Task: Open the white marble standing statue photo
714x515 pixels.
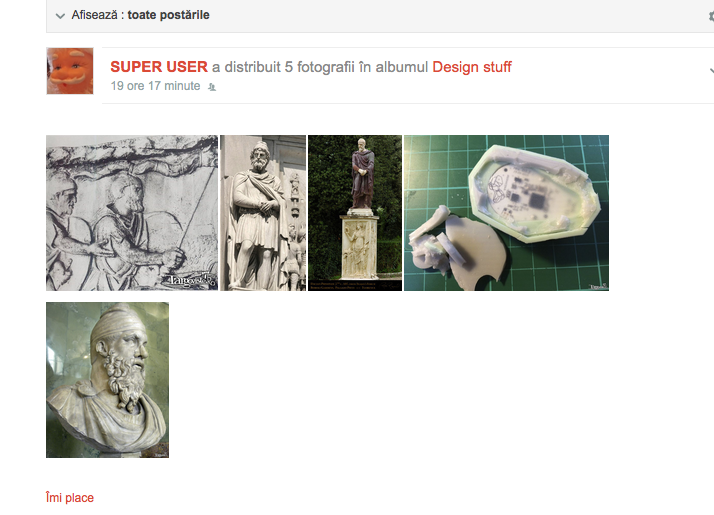Action: tap(263, 213)
